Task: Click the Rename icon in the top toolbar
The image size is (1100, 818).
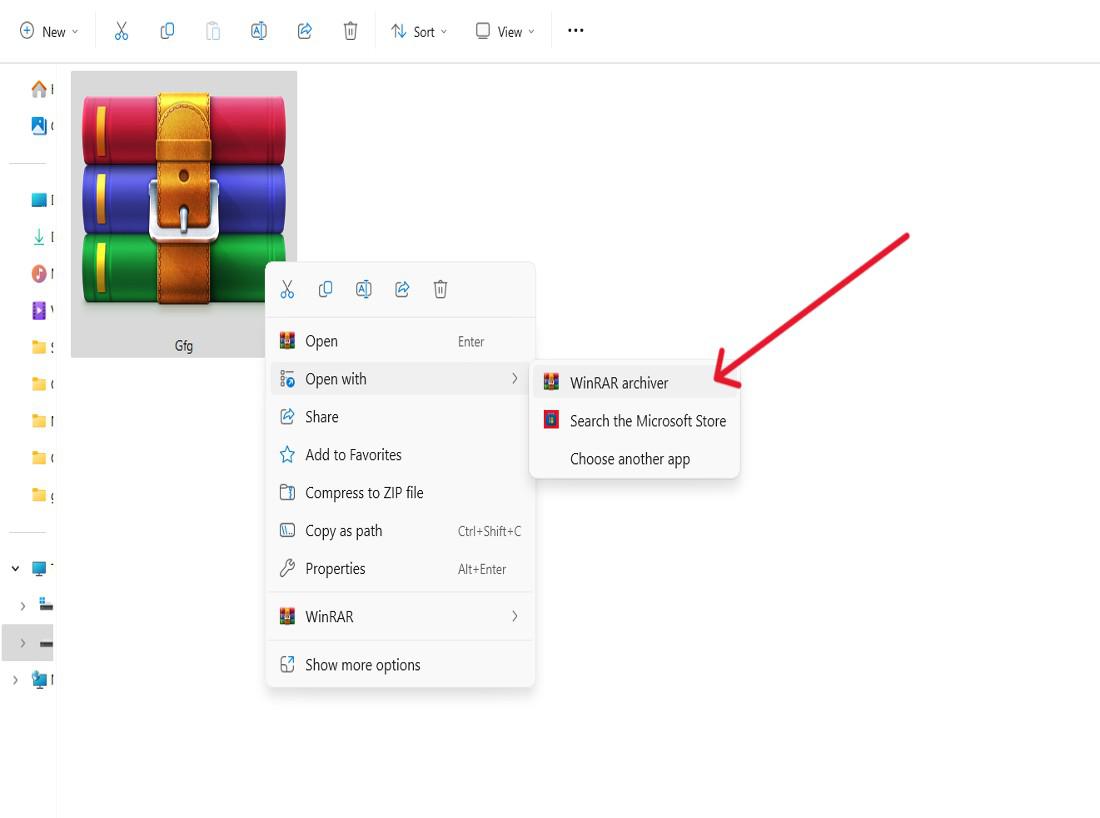Action: pos(259,31)
